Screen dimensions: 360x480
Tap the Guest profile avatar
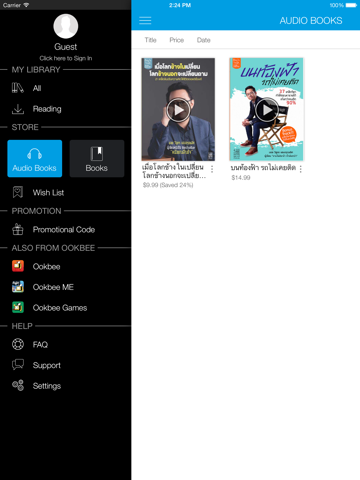point(66,26)
